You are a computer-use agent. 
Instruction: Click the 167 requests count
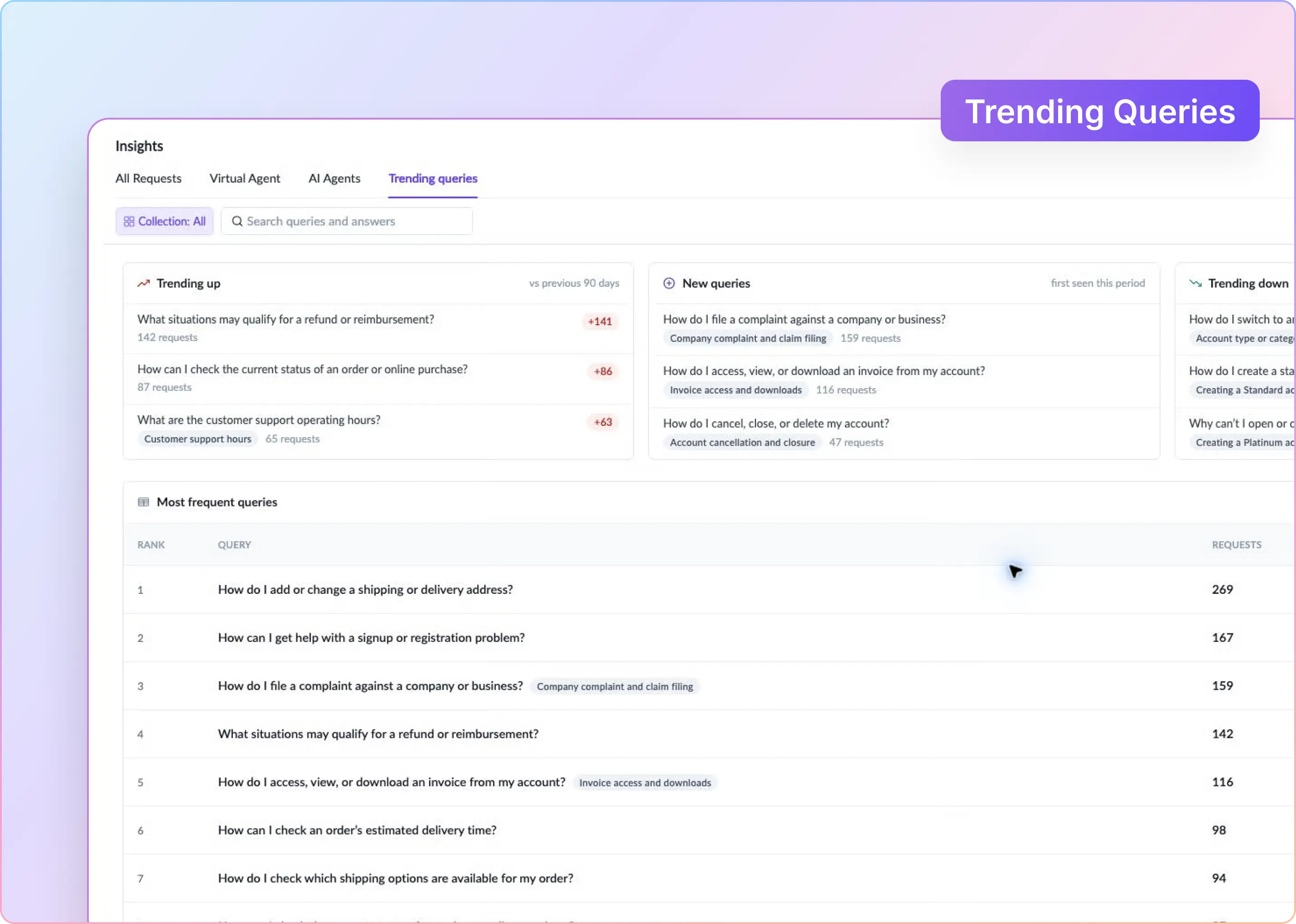(x=1222, y=637)
